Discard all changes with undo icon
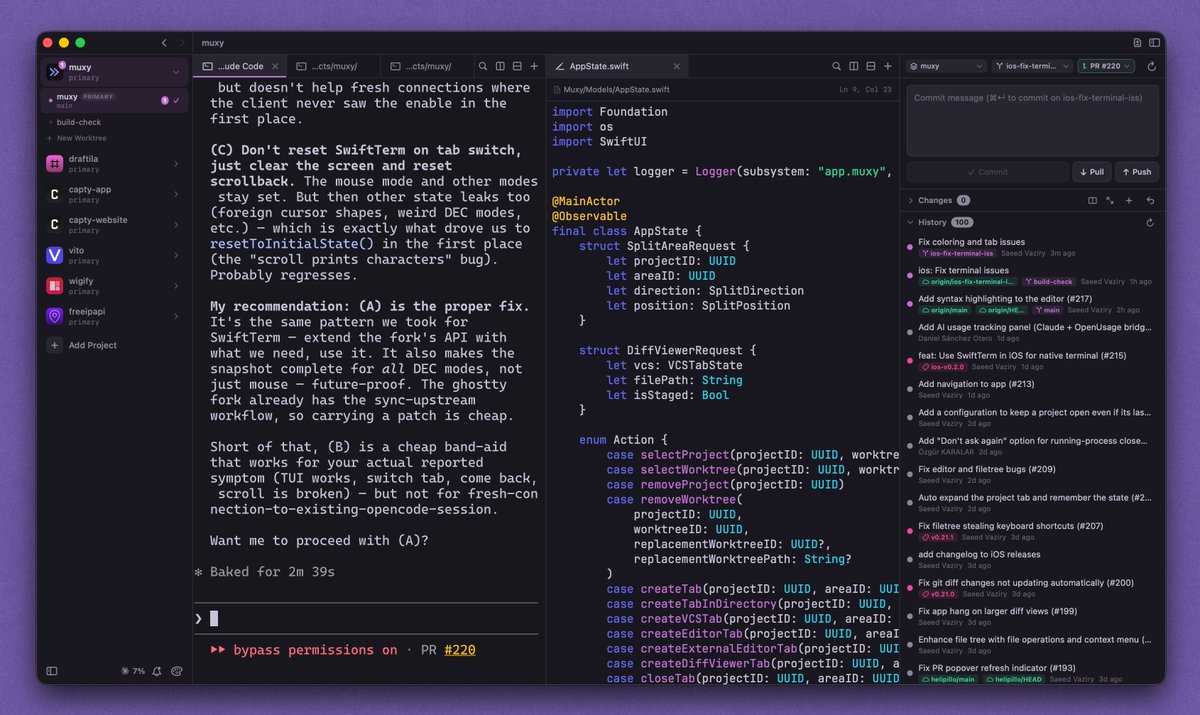 pos(1150,200)
